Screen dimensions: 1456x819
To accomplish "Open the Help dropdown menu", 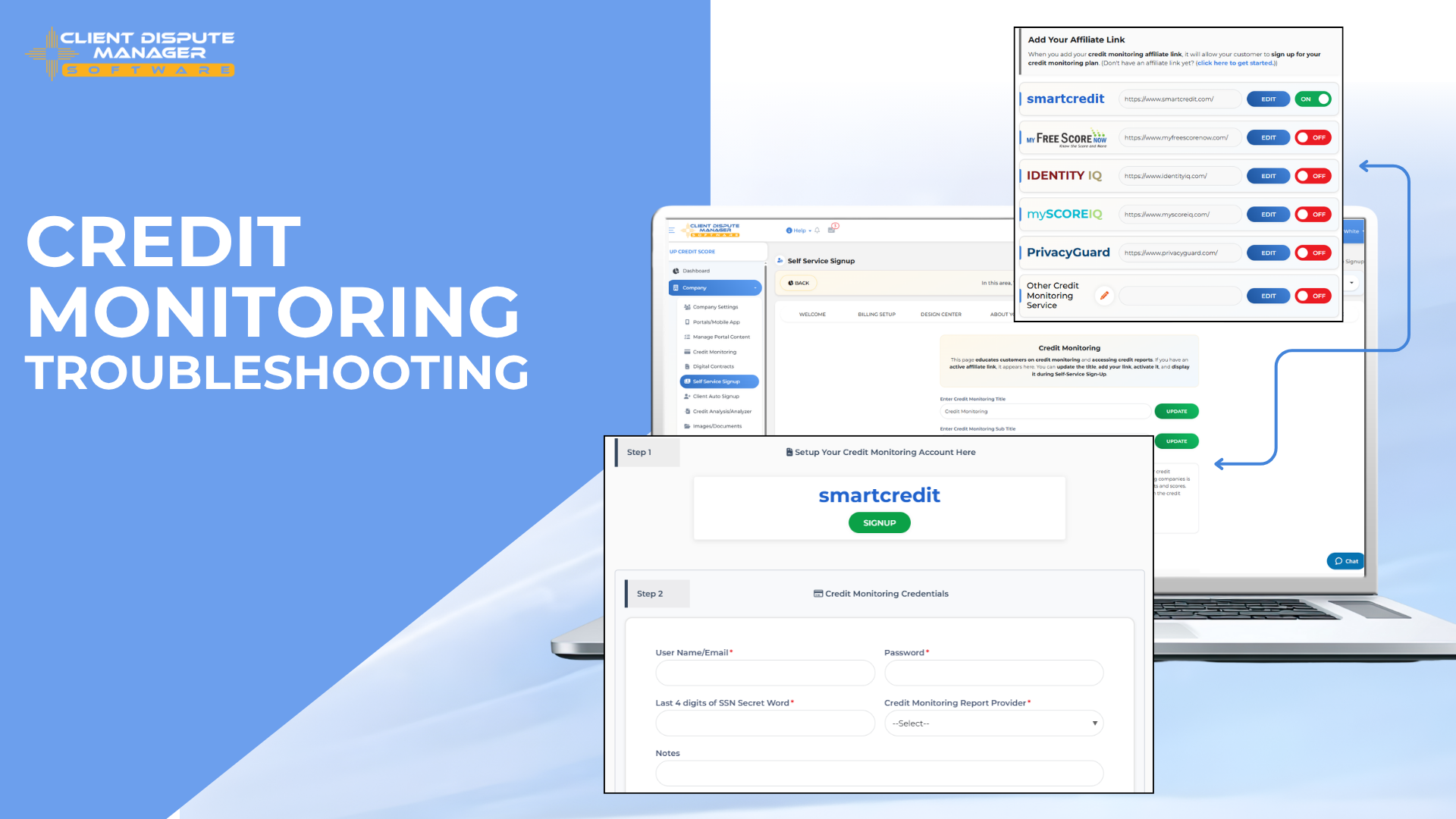I will (x=799, y=231).
